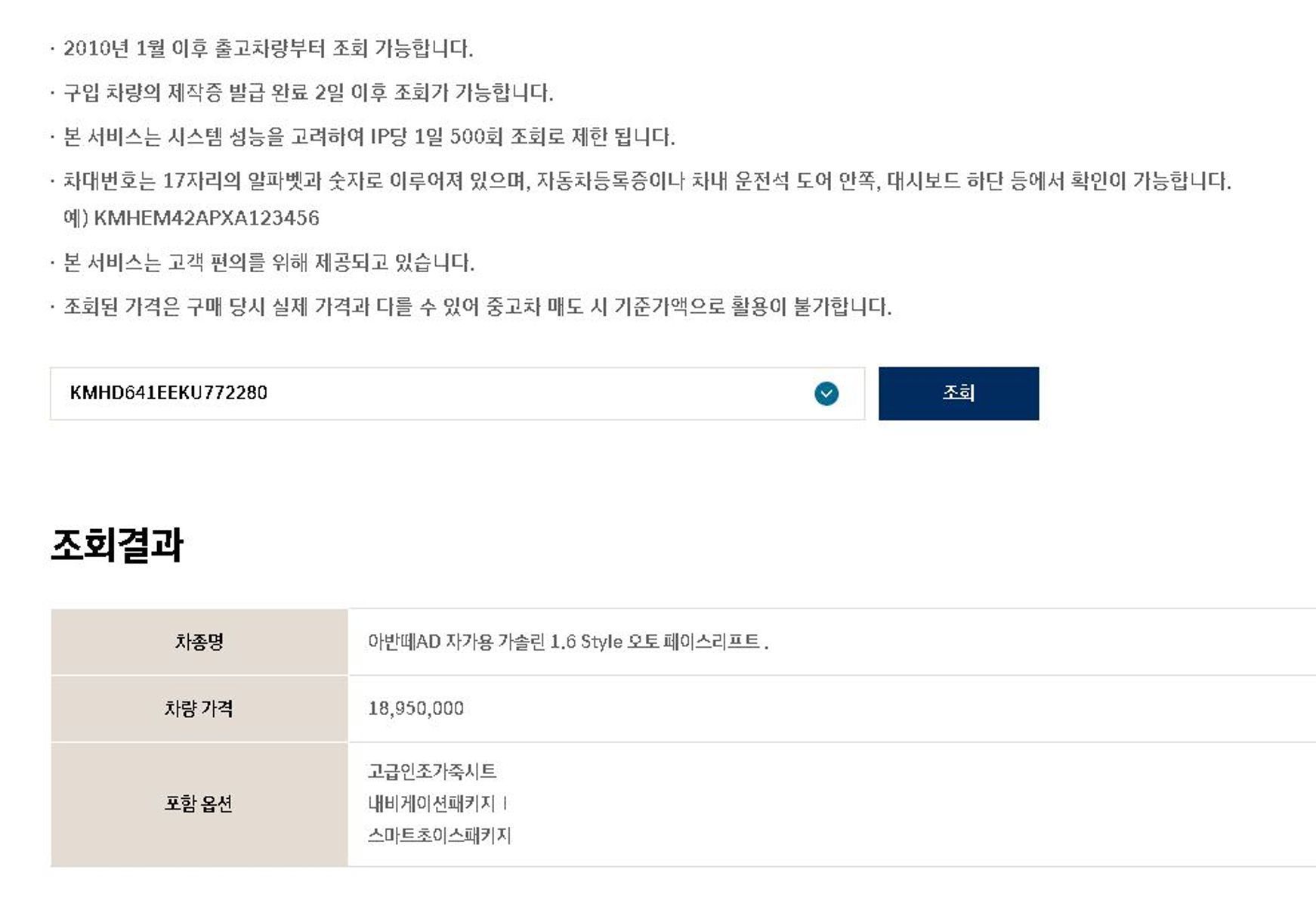Click the 스마트초이스패키지 option entry
Screen dimensions: 1316x907
(440, 836)
